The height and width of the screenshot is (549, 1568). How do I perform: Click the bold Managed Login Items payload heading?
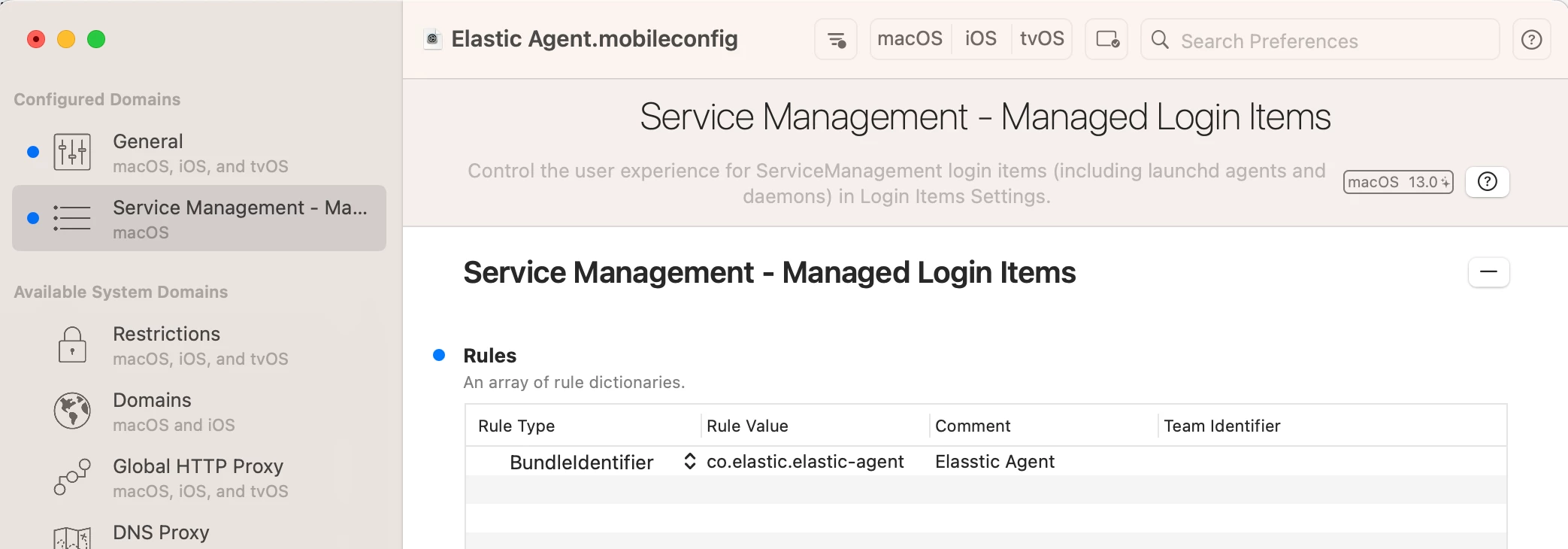pos(769,272)
